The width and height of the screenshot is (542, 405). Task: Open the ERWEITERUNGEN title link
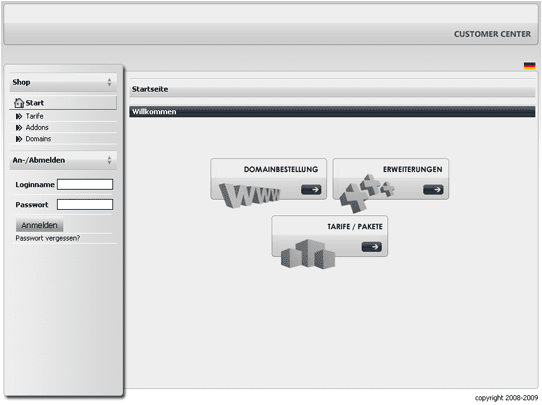[412, 169]
